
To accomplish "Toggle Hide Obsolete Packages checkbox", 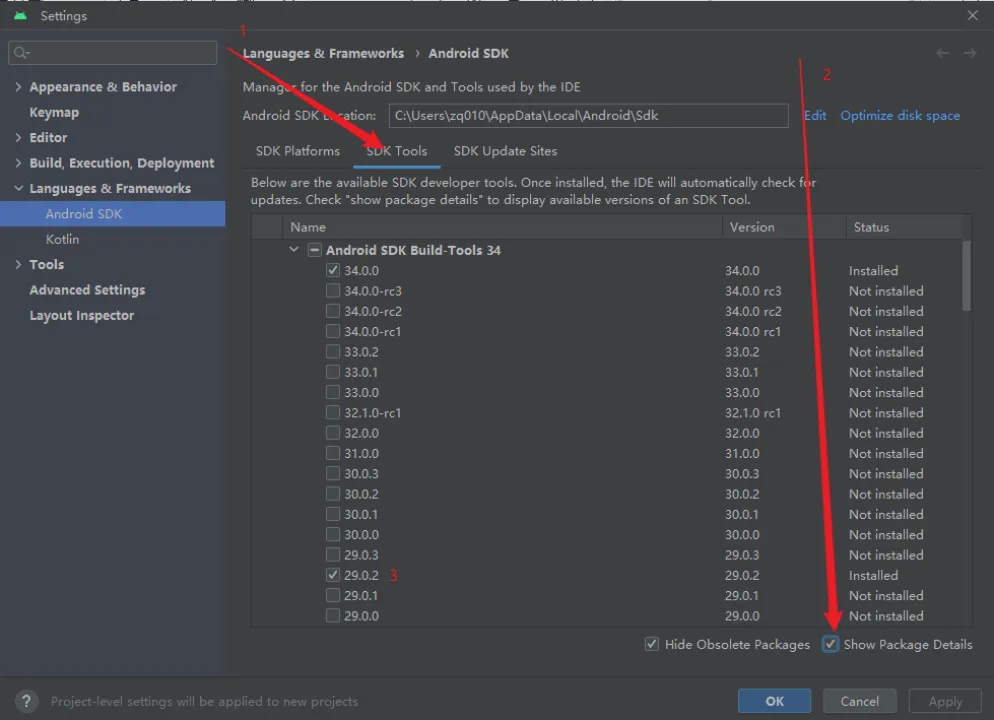I will click(x=652, y=645).
